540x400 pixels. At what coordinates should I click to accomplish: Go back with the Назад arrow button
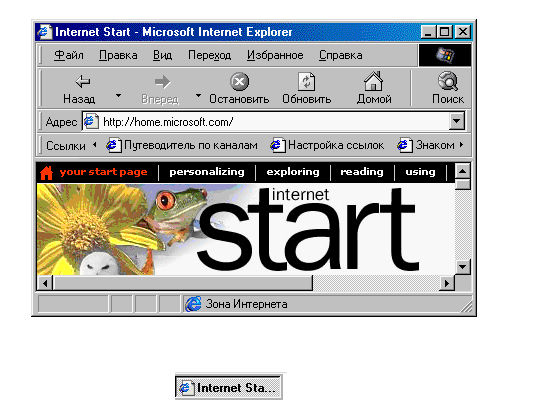[x=79, y=89]
